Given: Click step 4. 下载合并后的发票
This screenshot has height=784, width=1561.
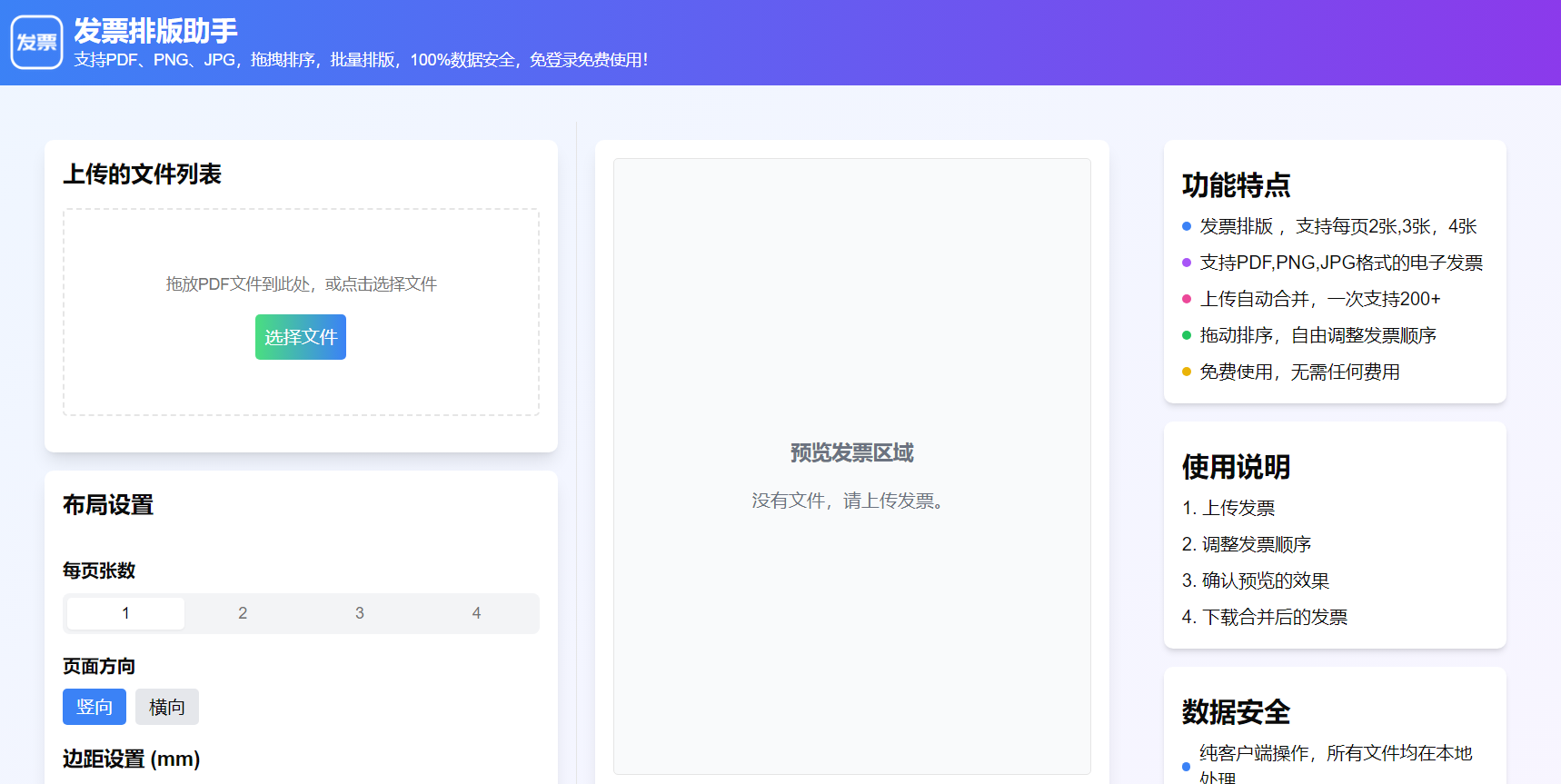Looking at the screenshot, I should [x=1265, y=617].
